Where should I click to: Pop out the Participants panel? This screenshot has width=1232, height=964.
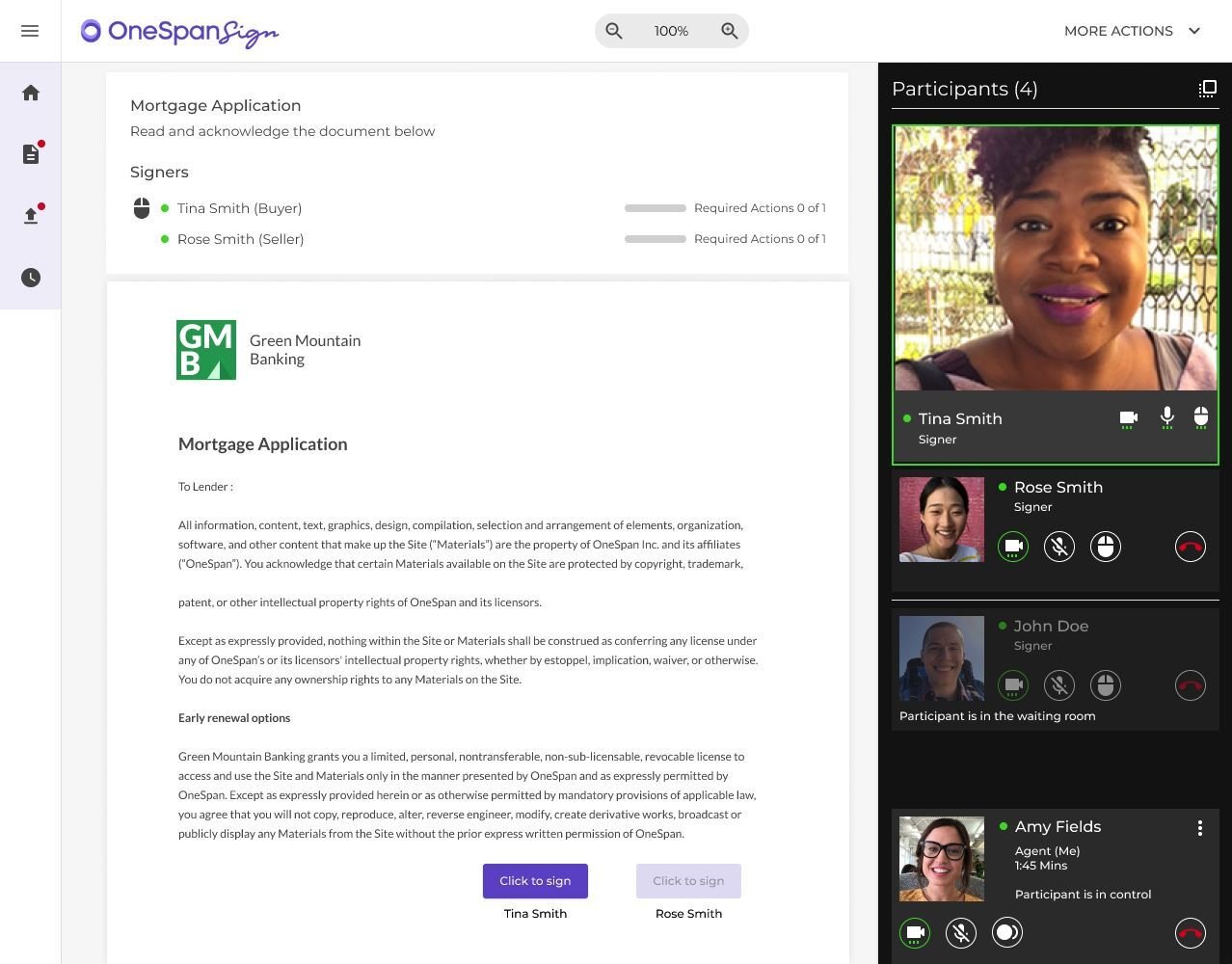tap(1207, 89)
